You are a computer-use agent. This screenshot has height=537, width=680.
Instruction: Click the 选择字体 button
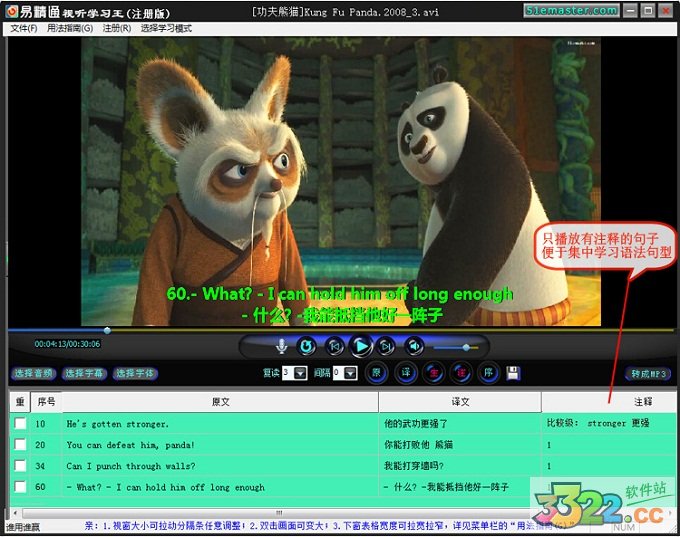point(135,373)
